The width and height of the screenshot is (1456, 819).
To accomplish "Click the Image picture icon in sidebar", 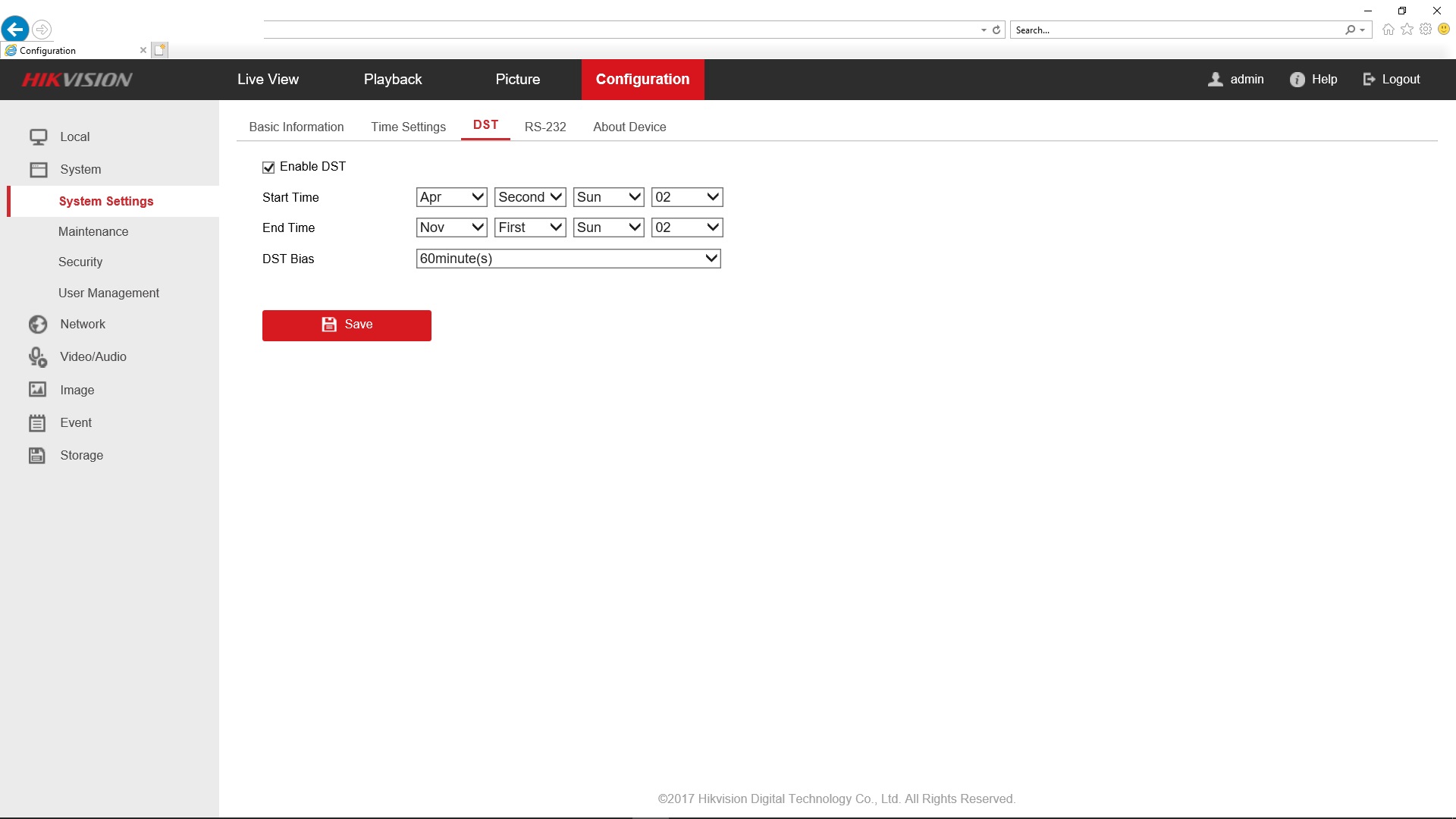I will pos(38,390).
